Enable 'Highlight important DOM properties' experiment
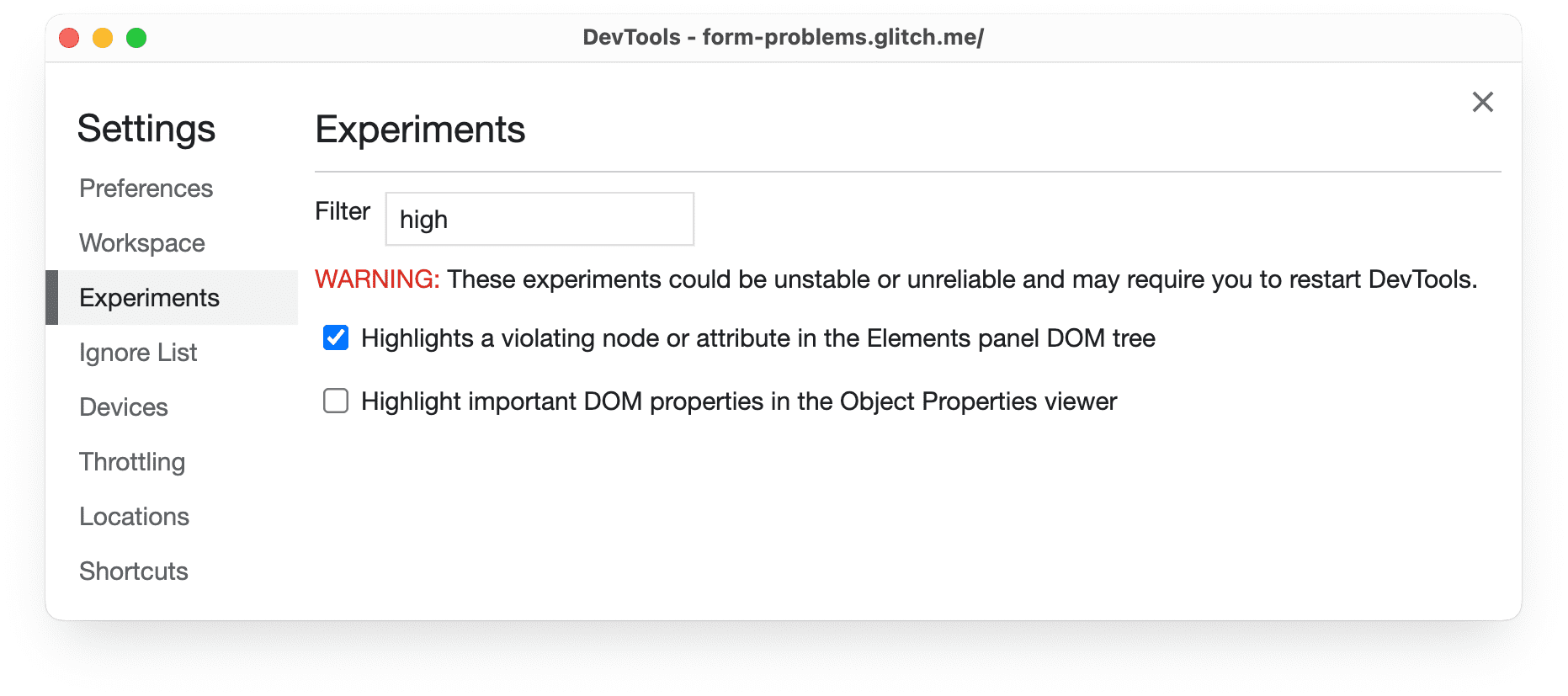 point(335,401)
